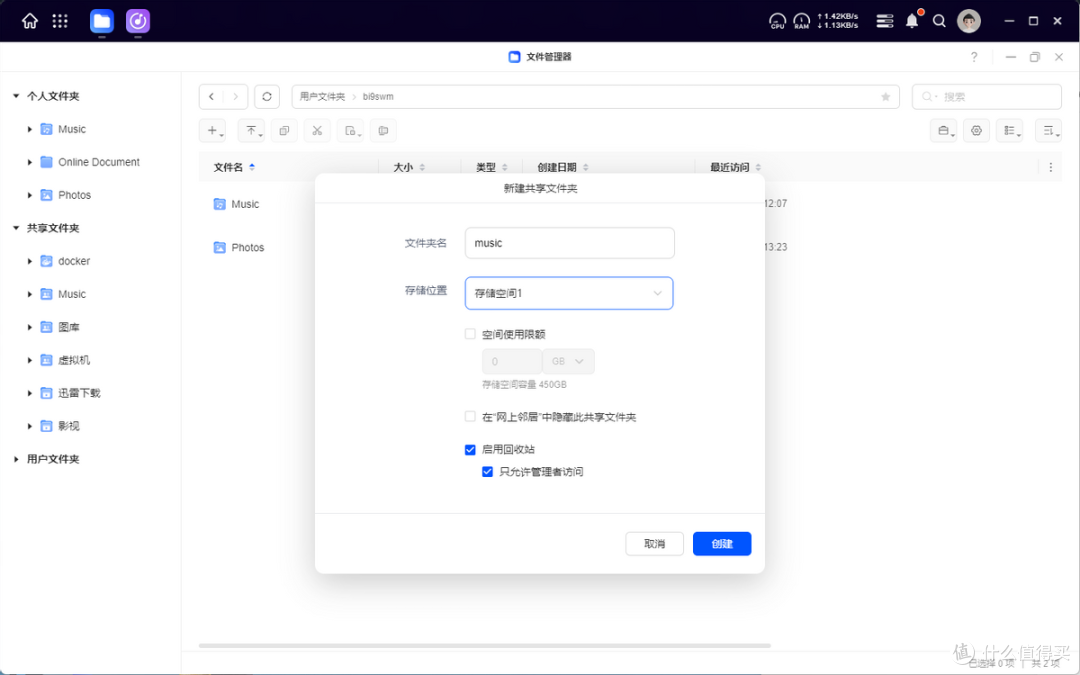Open the storage location dropdown

pos(569,293)
